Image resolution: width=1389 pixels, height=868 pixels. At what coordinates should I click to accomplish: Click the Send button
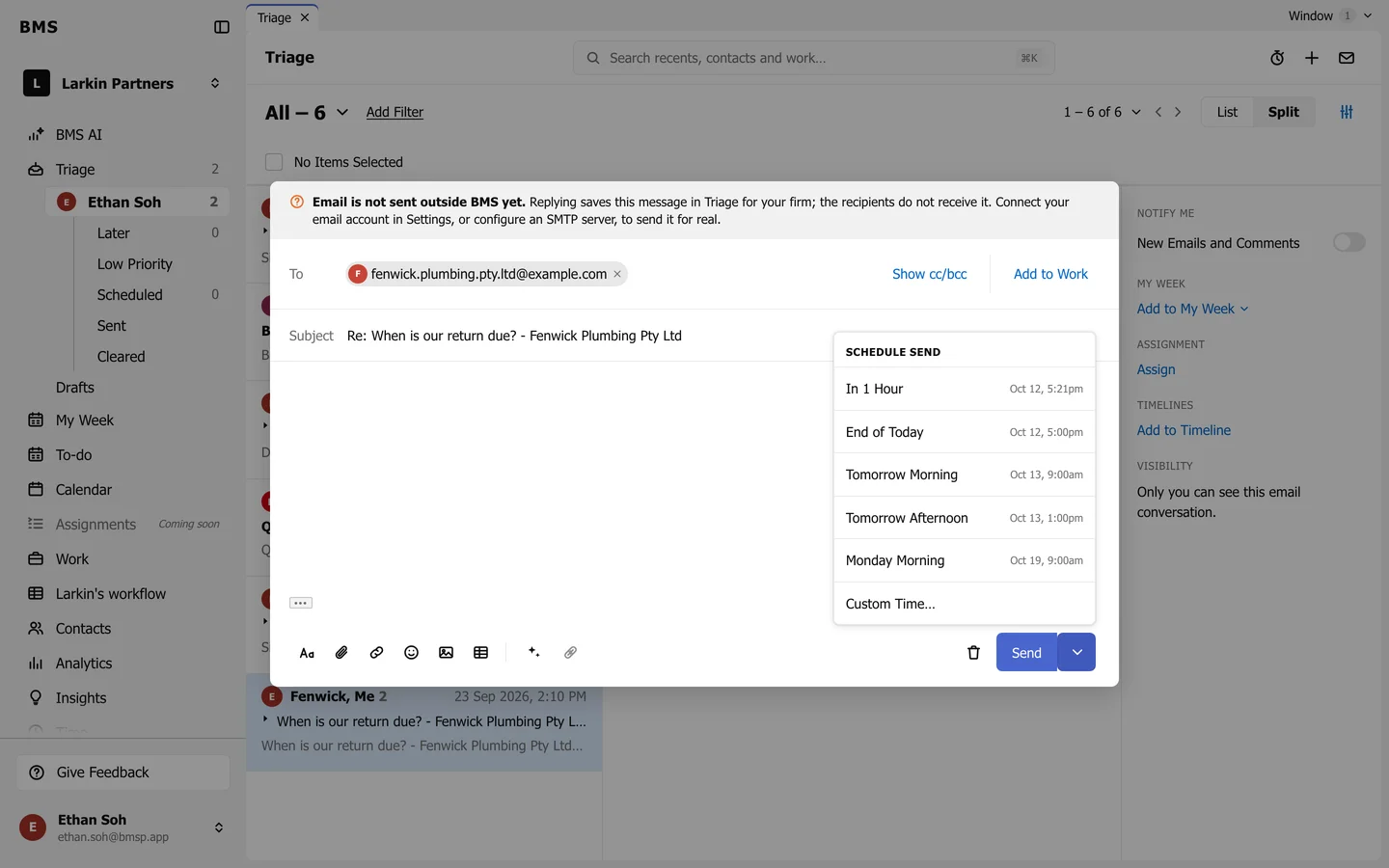pyautogui.click(x=1026, y=653)
